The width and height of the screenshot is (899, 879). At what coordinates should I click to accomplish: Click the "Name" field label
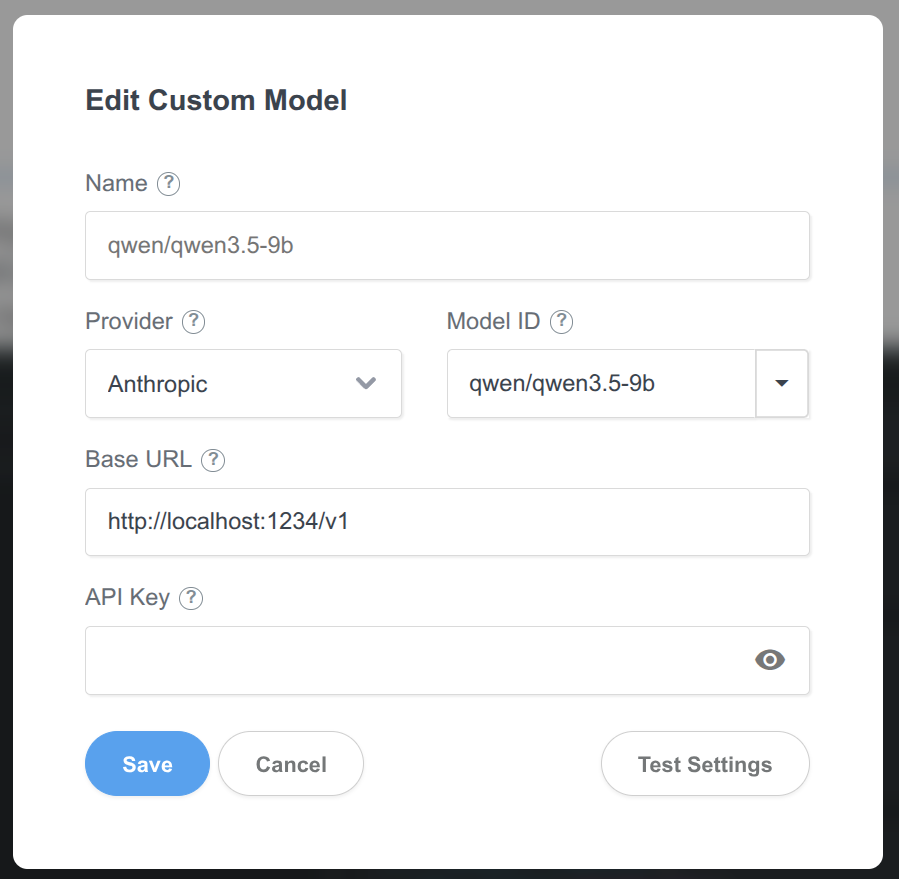[116, 184]
